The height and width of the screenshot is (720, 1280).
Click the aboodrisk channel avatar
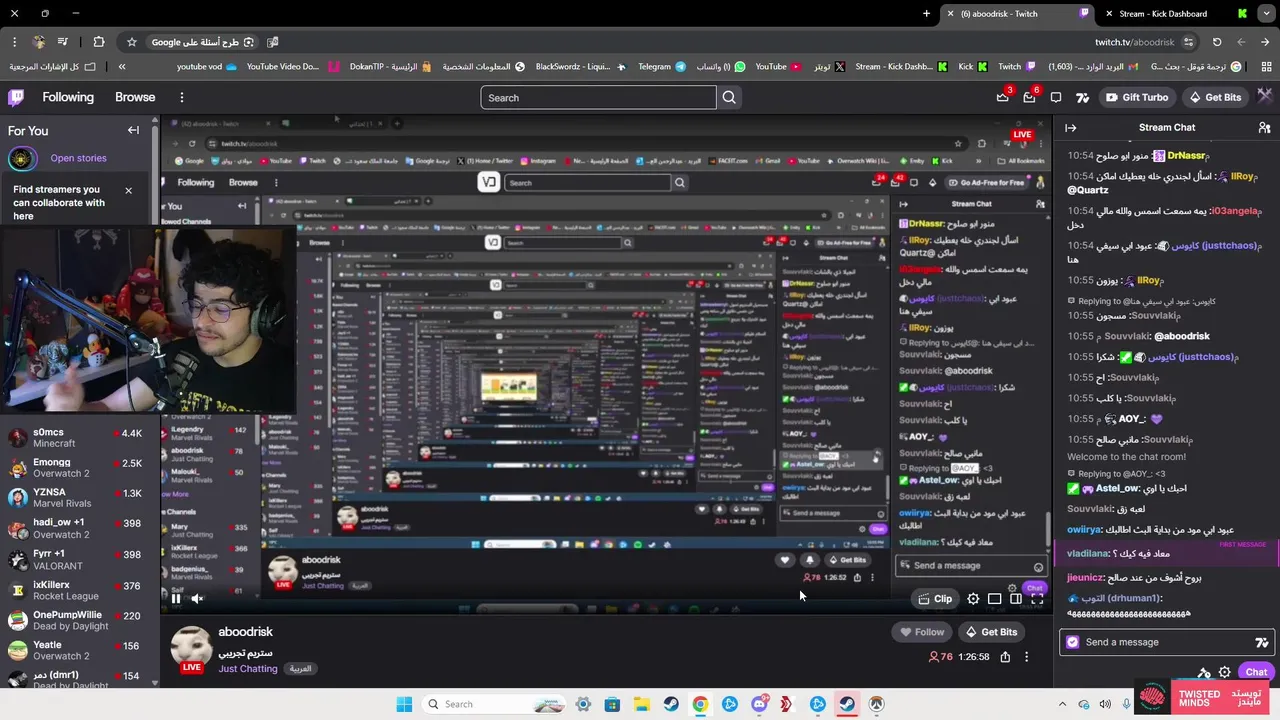tap(191, 647)
